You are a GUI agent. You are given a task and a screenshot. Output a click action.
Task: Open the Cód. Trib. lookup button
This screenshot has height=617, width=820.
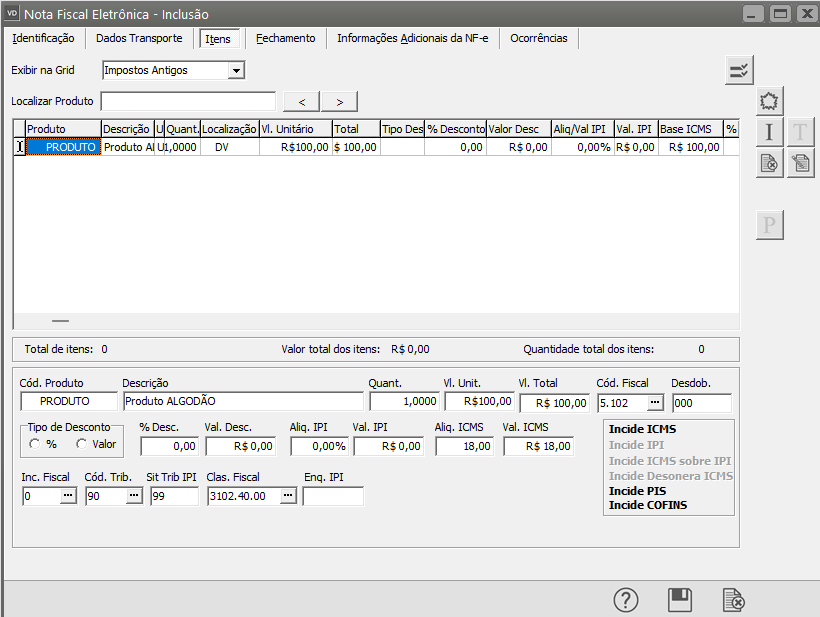(x=134, y=495)
